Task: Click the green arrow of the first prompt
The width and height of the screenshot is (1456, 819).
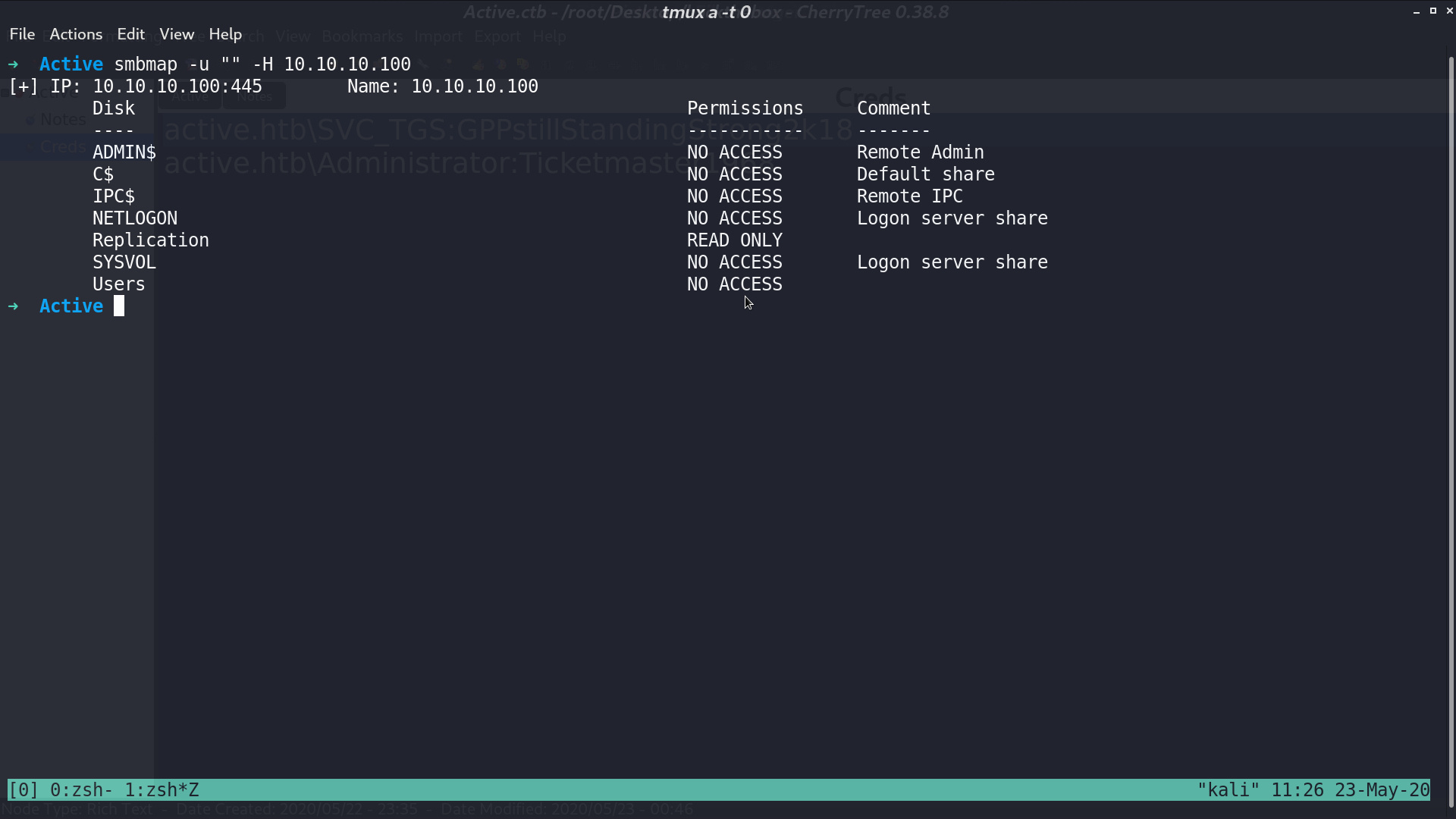Action: click(13, 64)
